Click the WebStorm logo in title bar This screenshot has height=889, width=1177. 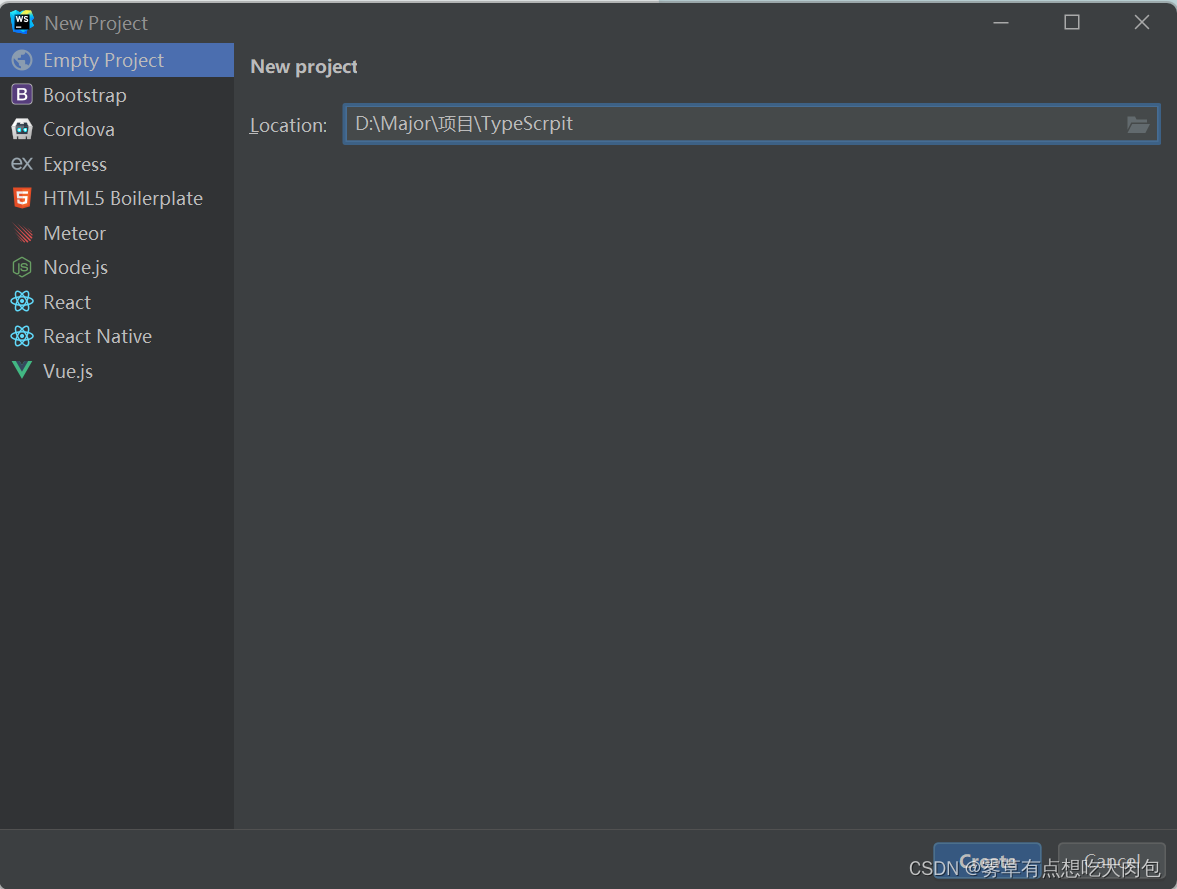(x=22, y=22)
